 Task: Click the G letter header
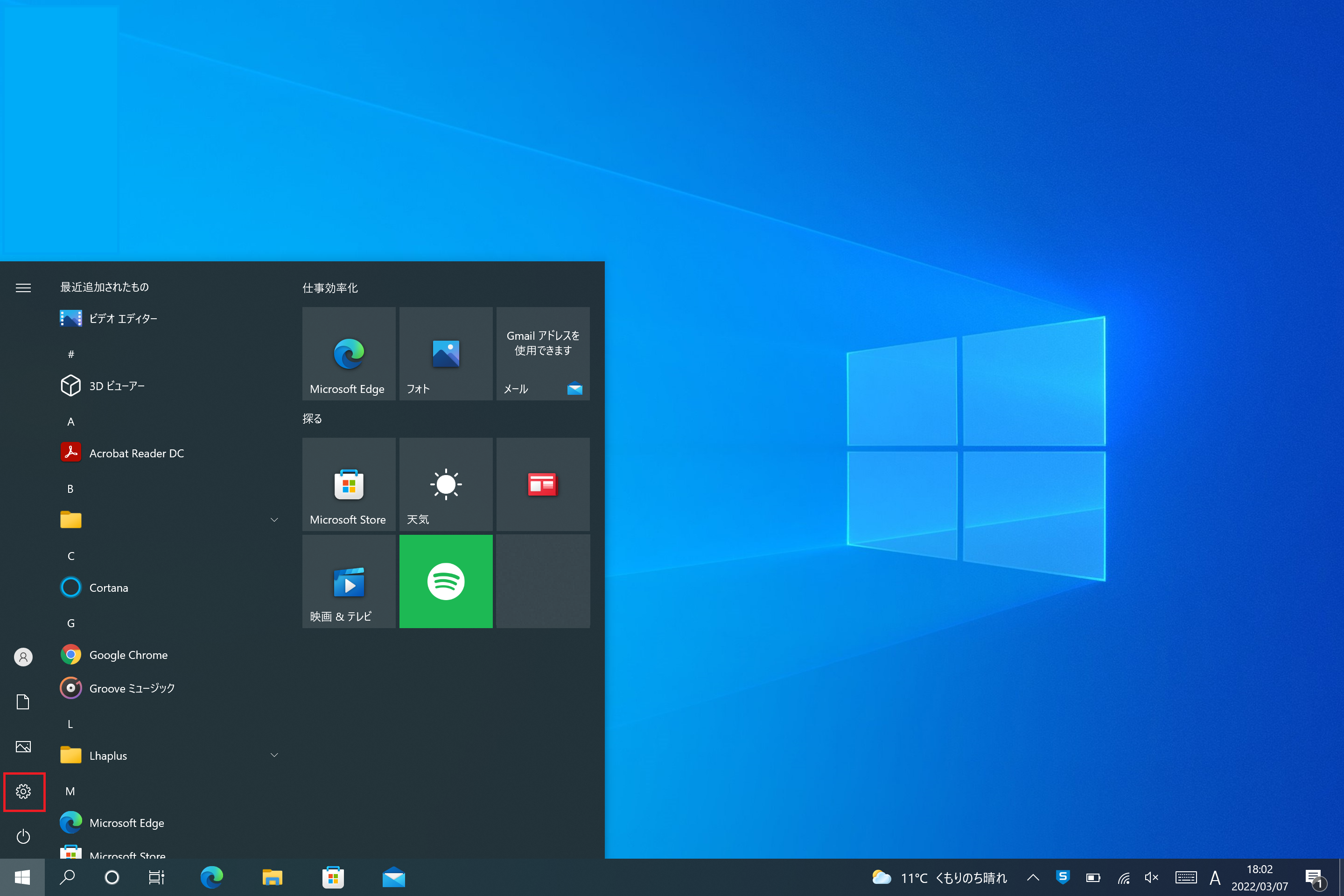(x=71, y=623)
